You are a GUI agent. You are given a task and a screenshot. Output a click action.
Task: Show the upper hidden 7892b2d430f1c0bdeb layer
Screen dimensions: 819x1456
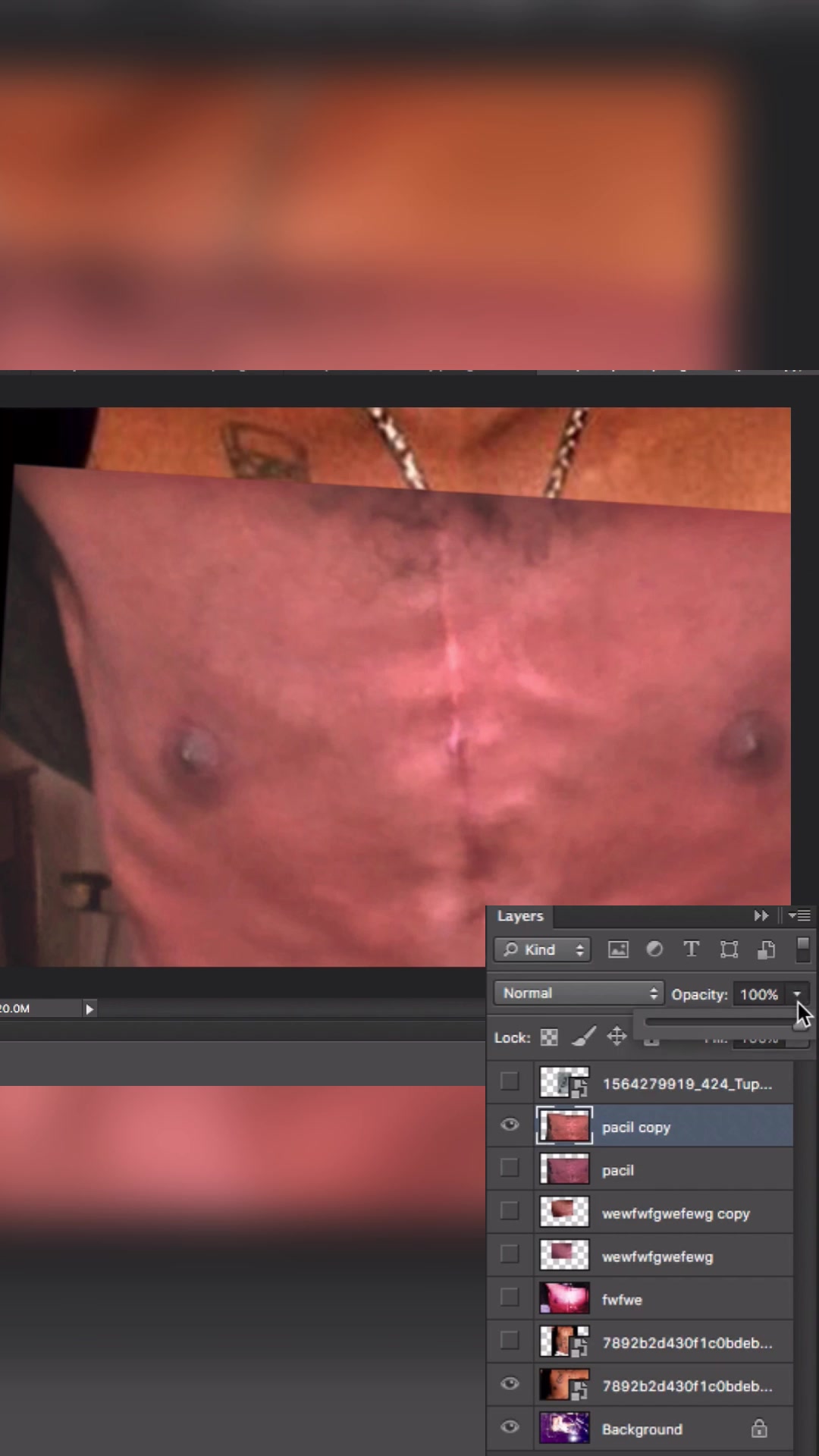click(510, 1341)
